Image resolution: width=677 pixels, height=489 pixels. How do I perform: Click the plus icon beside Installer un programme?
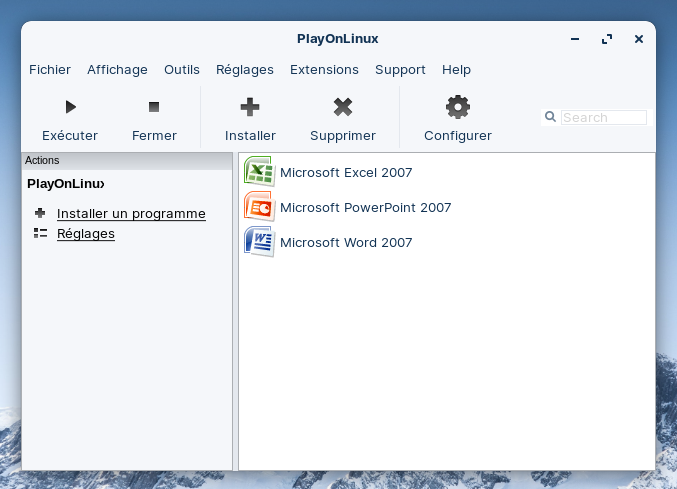click(x=40, y=213)
